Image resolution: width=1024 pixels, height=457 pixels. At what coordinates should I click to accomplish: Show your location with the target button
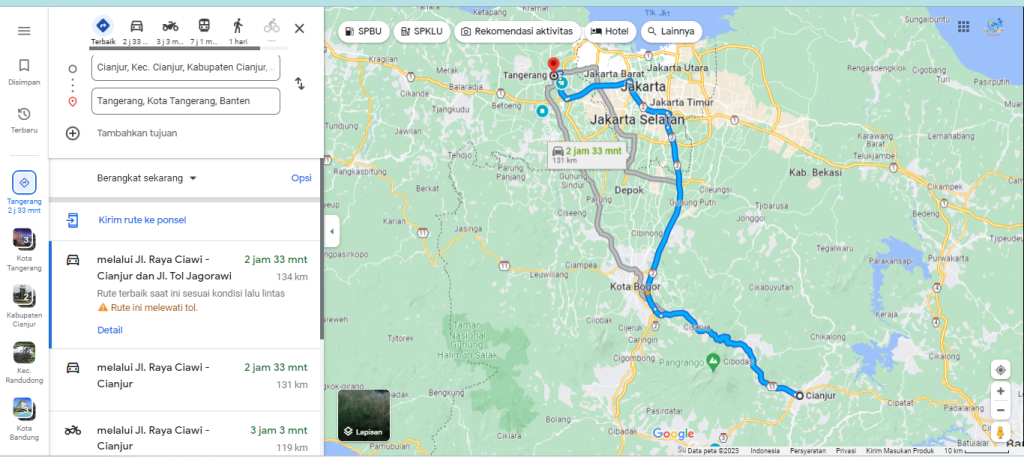click(x=1000, y=370)
